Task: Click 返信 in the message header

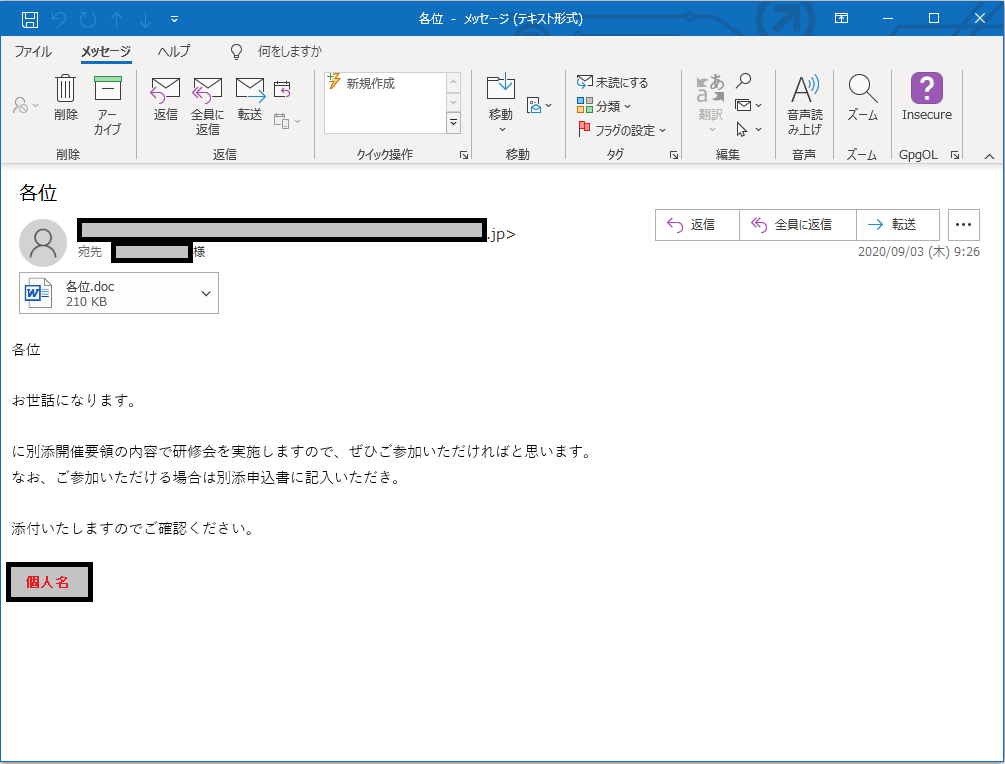Action: tap(697, 224)
